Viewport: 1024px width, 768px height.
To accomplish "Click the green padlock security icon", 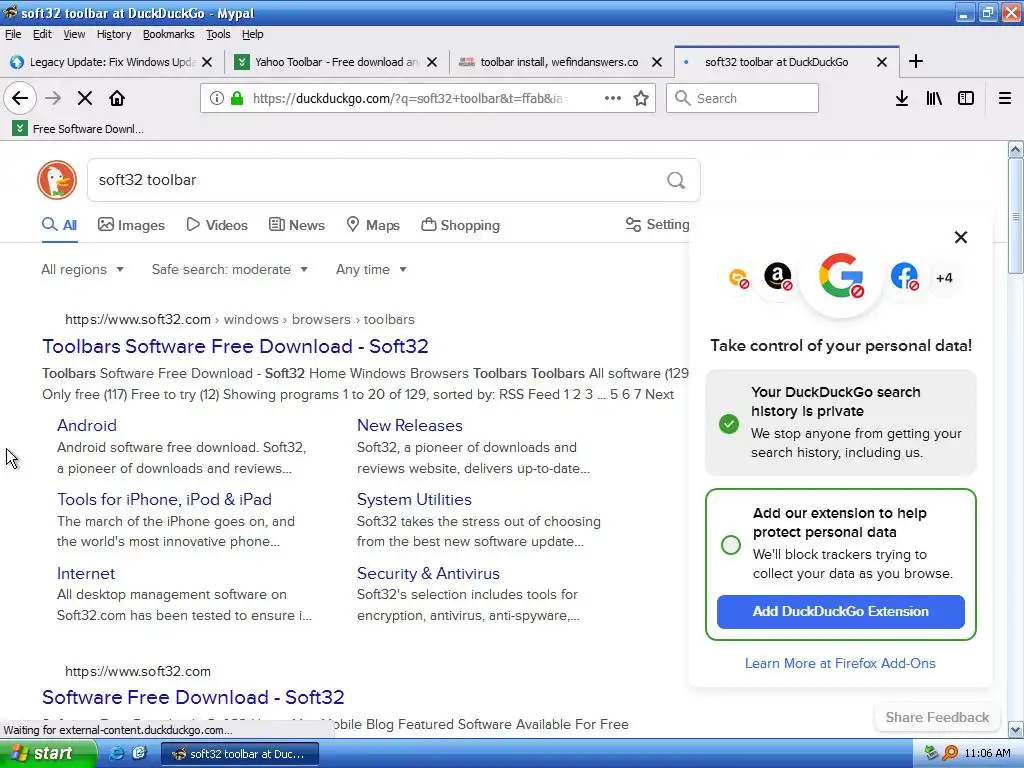I will 237,98.
